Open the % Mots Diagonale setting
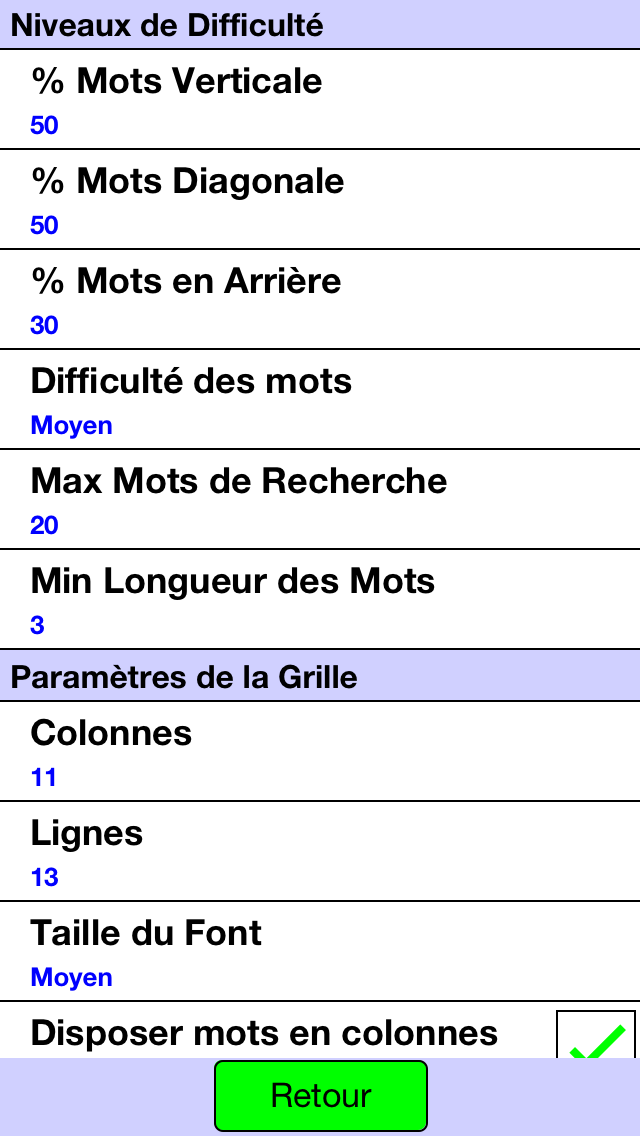Screen dimensions: 640x1136 [x=320, y=199]
